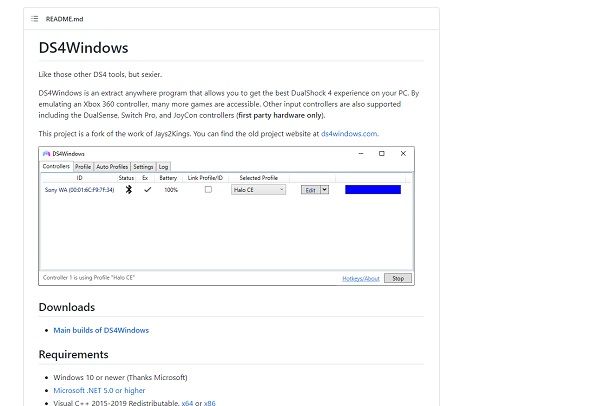610x406 pixels.
Task: Open the Halo CE selected profile dropdown
Action: (258, 190)
